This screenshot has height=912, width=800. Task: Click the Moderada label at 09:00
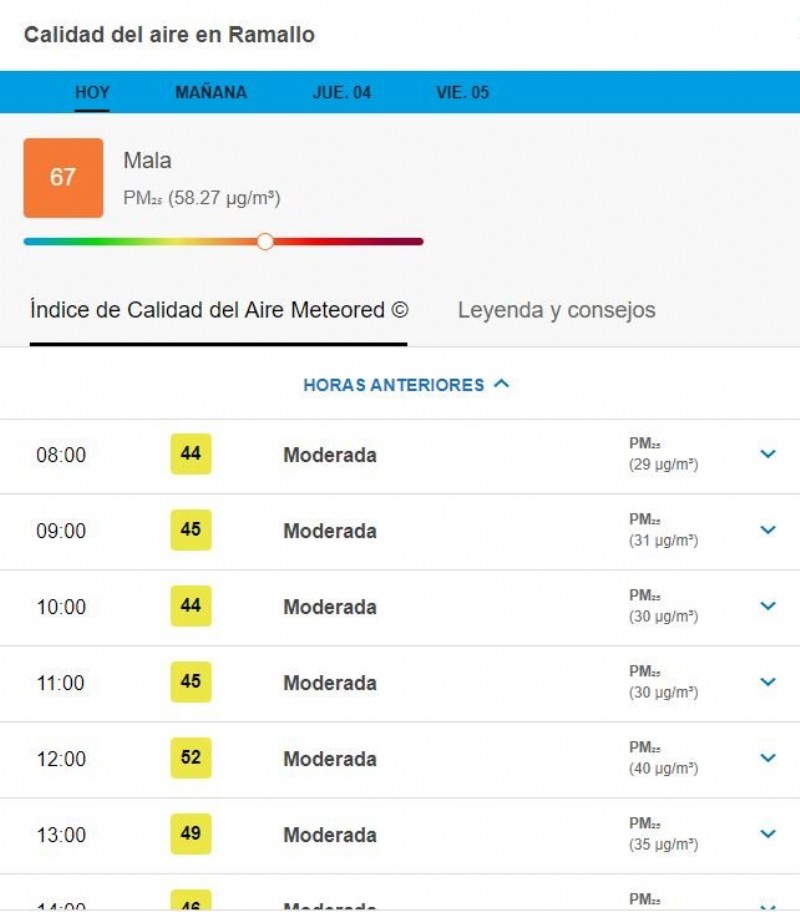click(x=330, y=531)
